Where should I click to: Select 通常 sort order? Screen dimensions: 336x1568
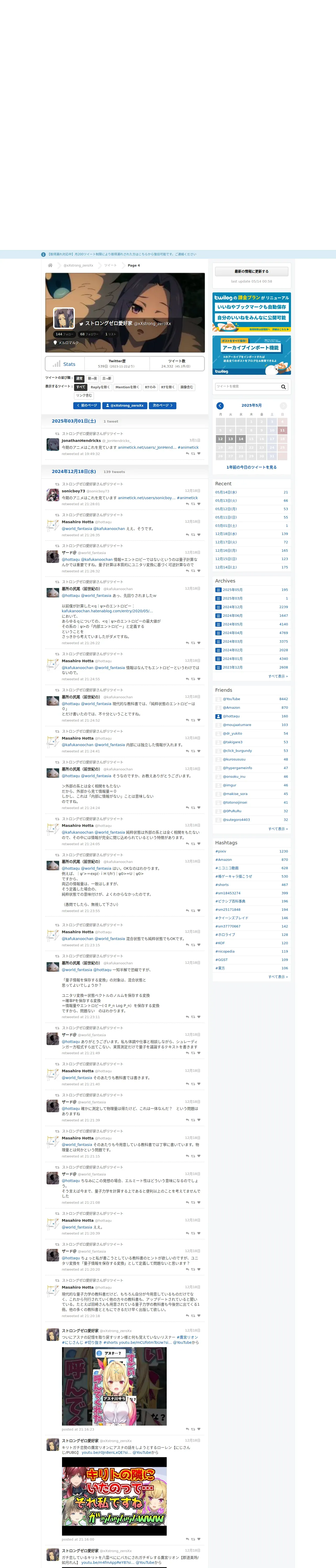tap(79, 379)
